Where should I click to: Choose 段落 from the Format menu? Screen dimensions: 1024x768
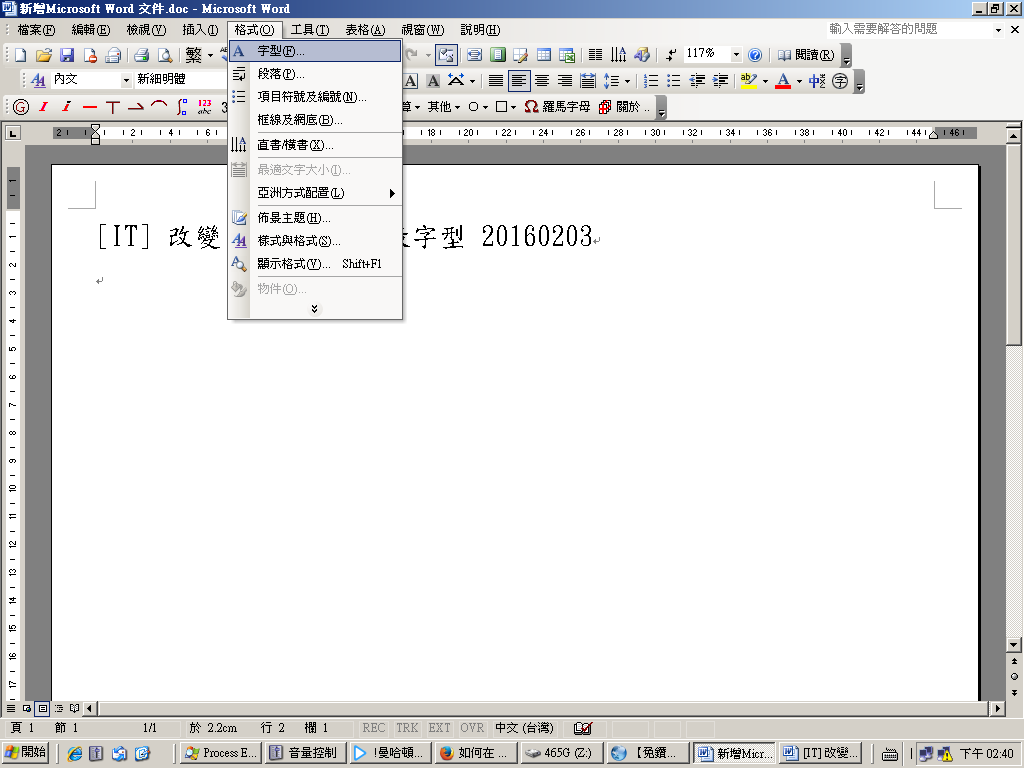pyautogui.click(x=315, y=74)
